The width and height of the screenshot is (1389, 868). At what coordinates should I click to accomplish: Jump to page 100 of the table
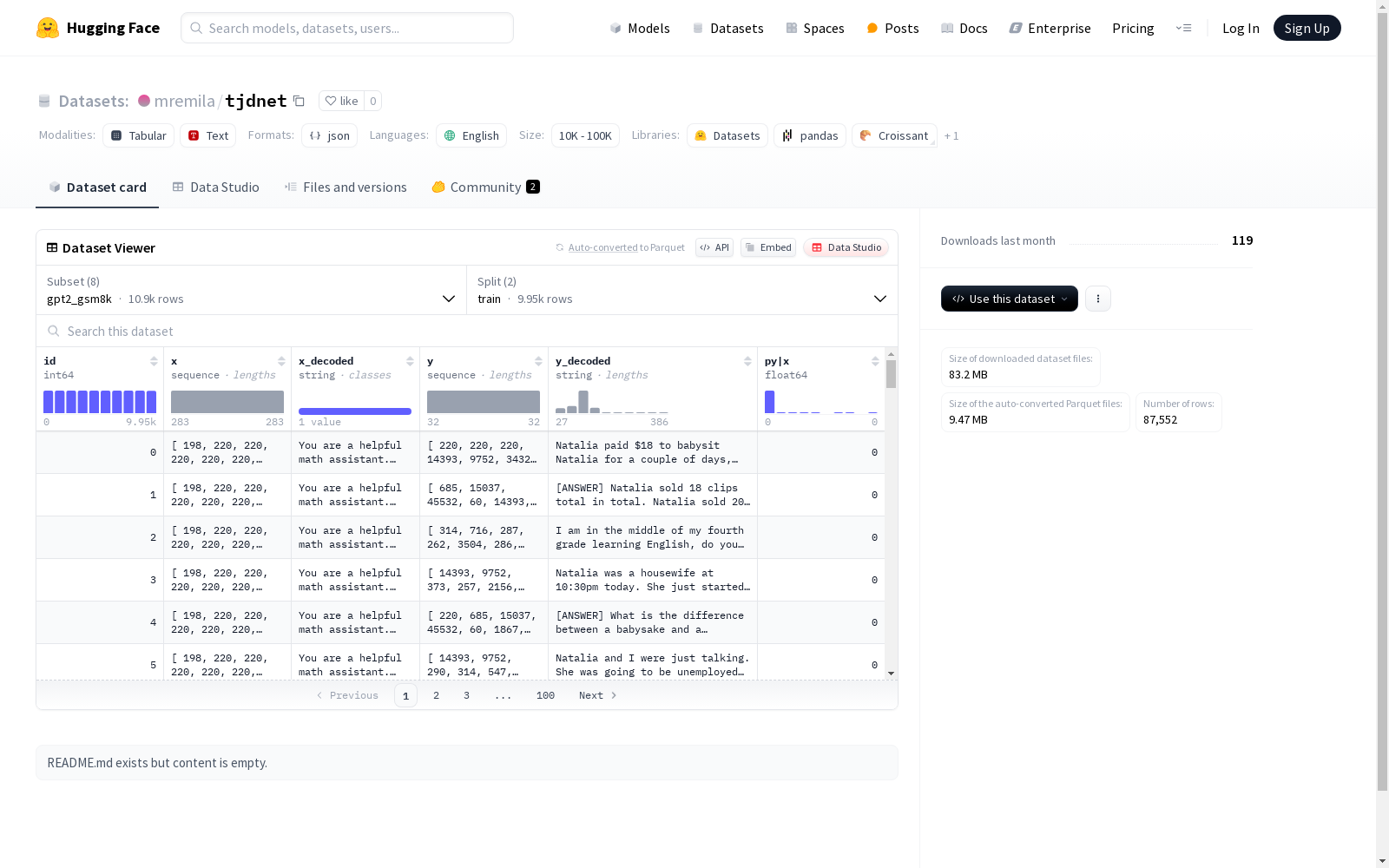tap(545, 695)
